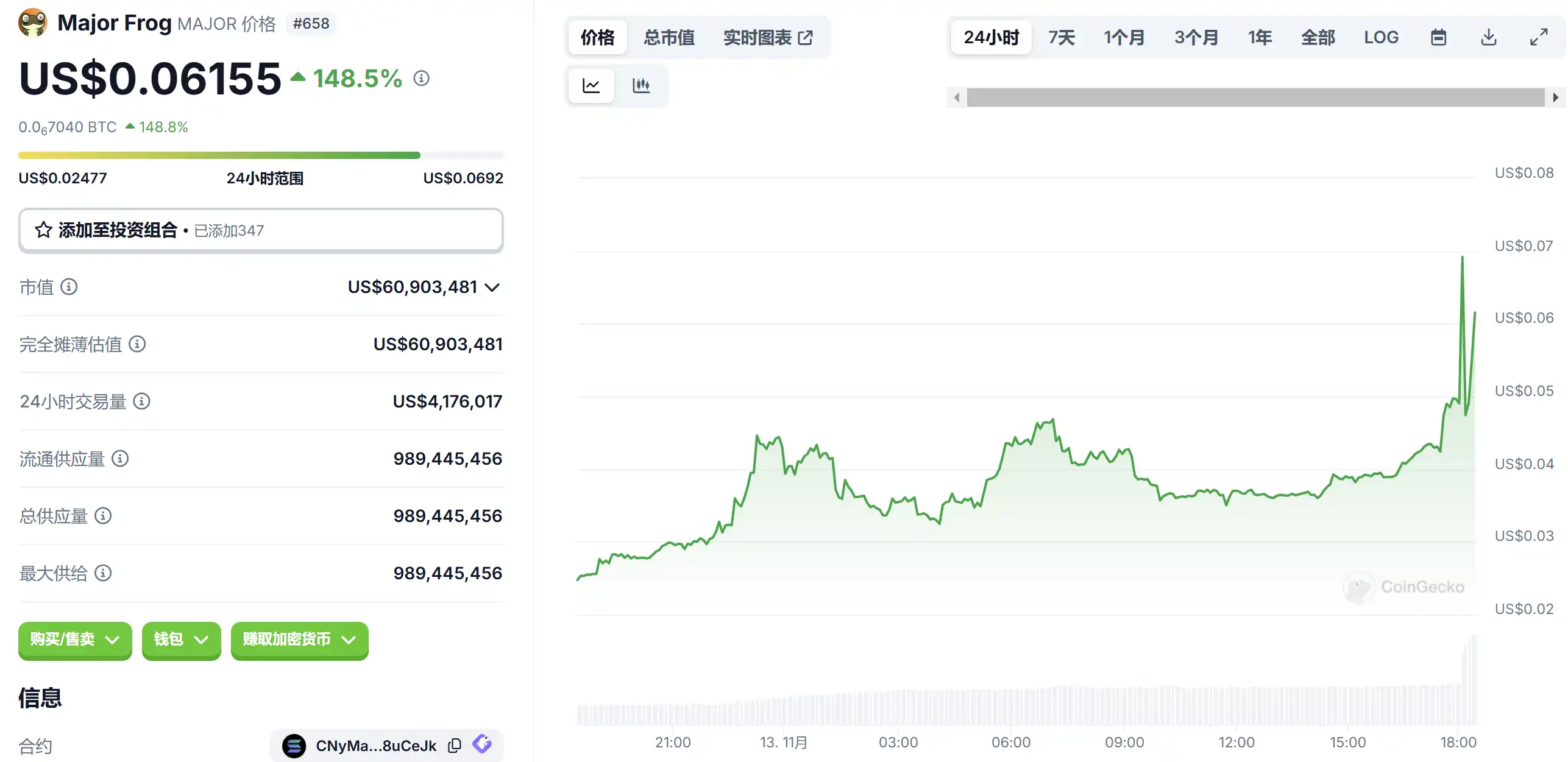
Task: Open the 购买/售卖 dropdown
Action: (x=75, y=640)
